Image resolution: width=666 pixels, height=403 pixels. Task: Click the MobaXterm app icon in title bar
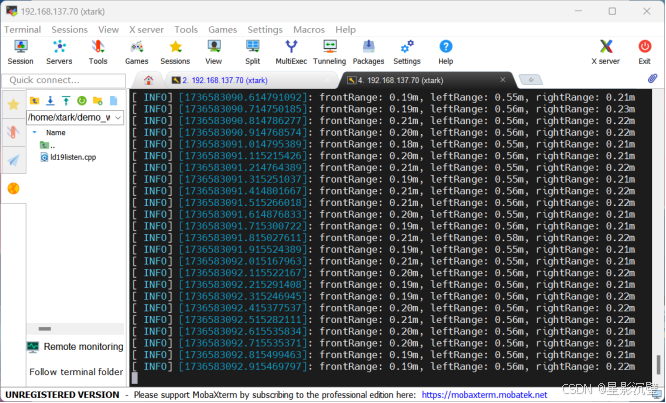point(11,11)
